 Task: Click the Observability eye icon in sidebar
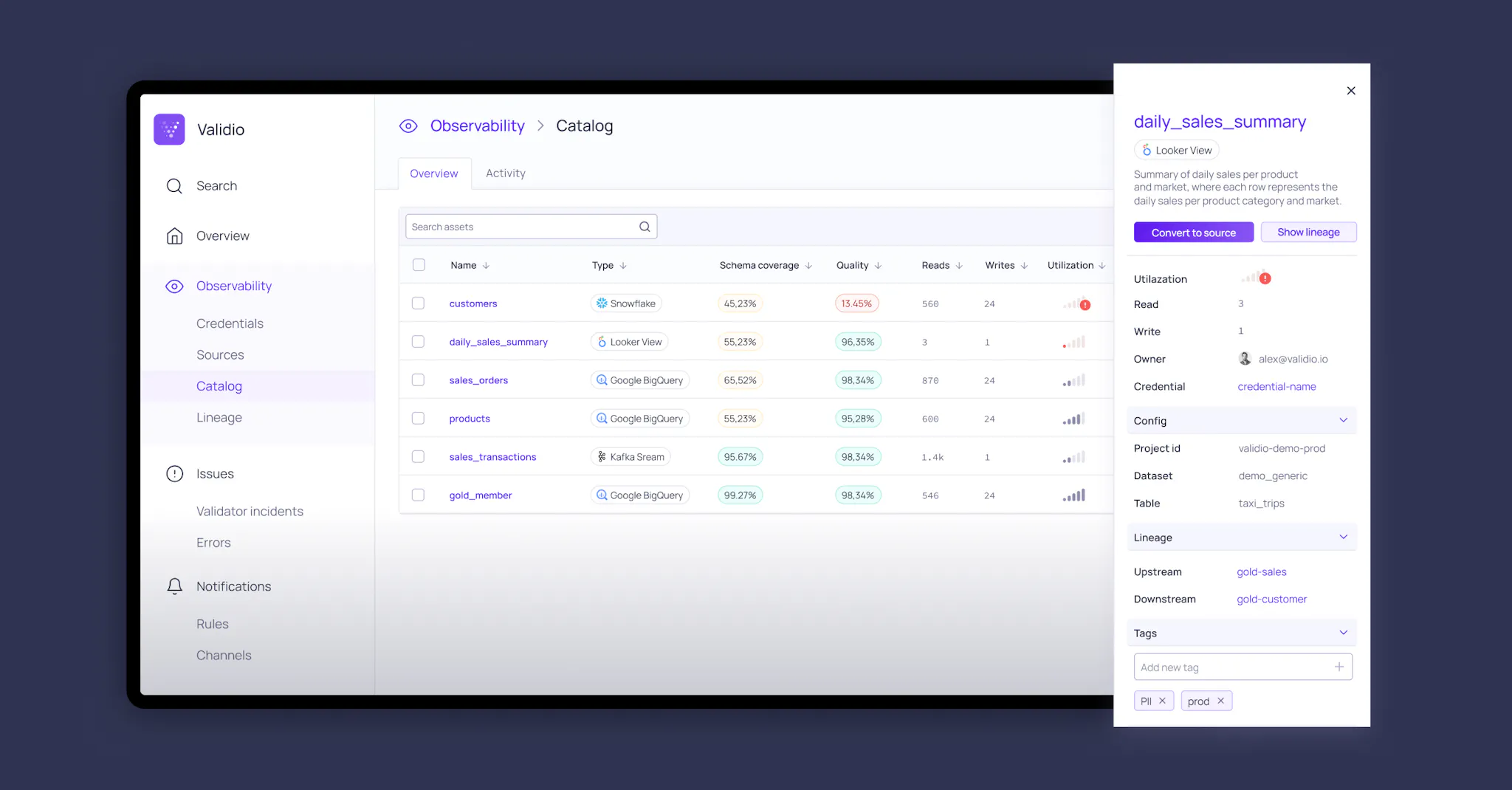click(174, 286)
